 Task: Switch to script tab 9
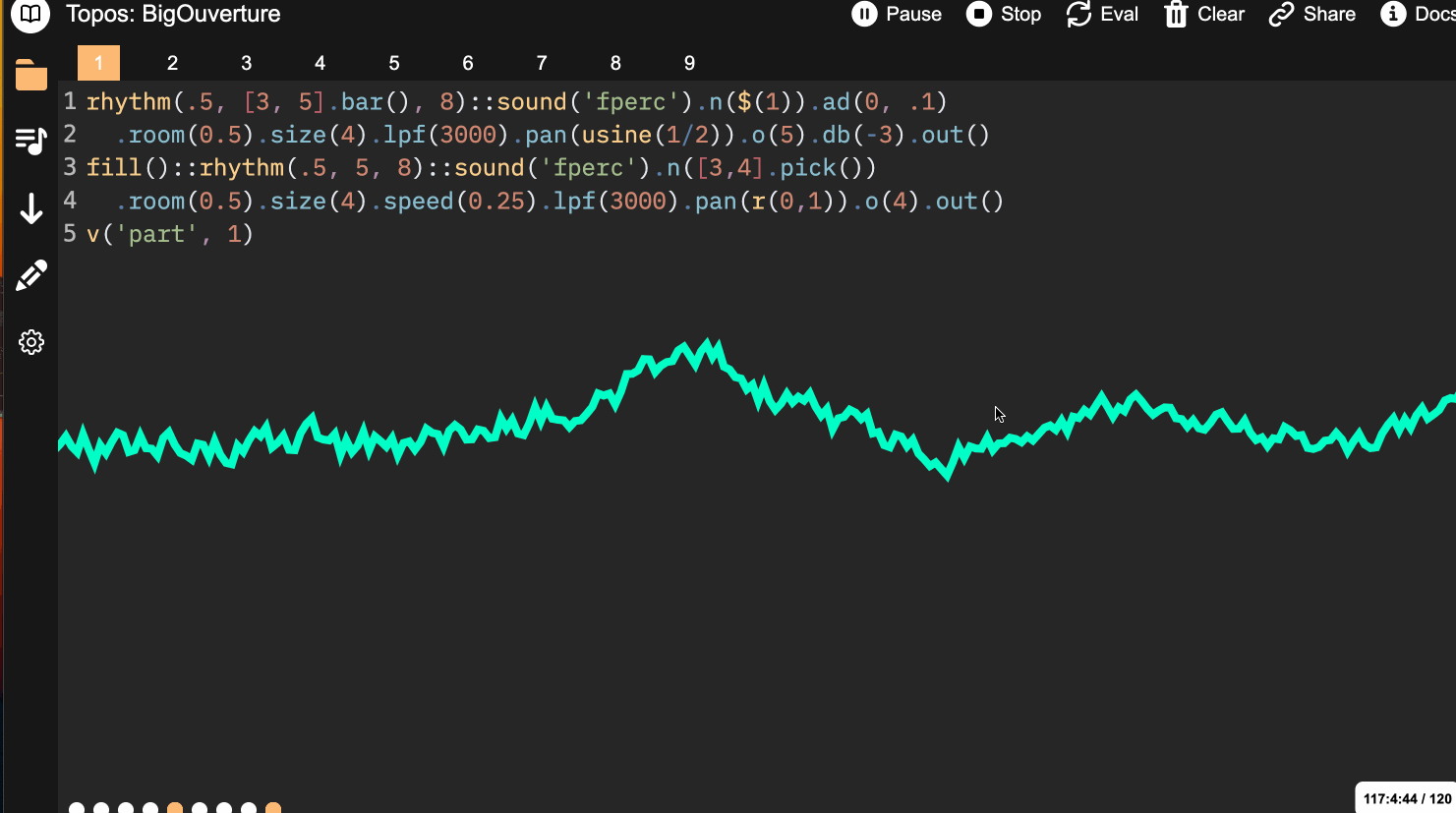point(689,63)
